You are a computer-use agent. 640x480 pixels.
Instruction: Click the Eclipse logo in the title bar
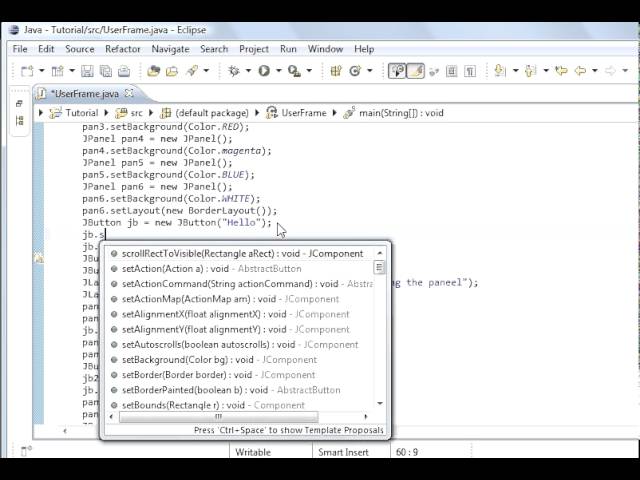pyautogui.click(x=13, y=30)
